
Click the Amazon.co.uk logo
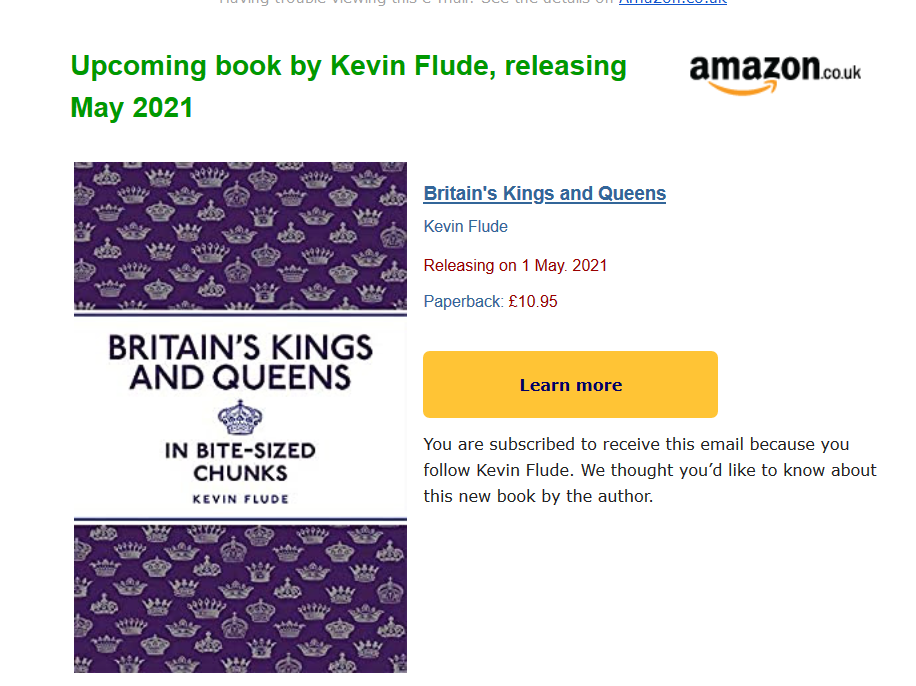click(x=775, y=75)
